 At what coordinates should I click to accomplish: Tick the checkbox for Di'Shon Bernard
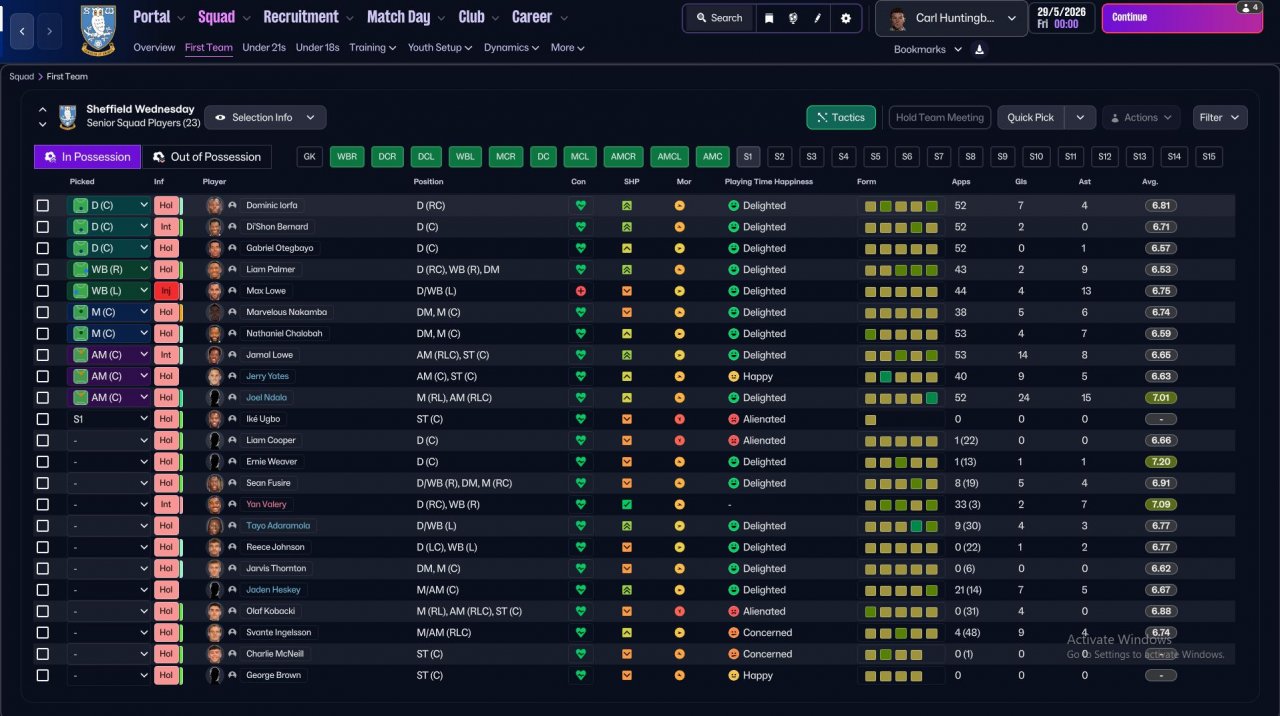(x=42, y=227)
